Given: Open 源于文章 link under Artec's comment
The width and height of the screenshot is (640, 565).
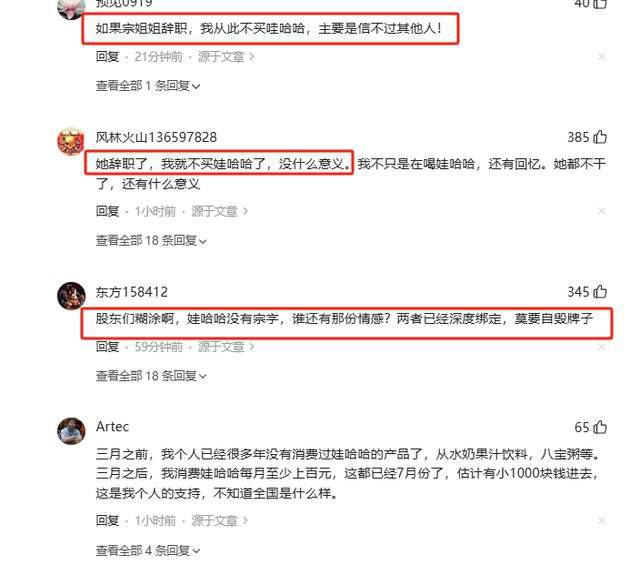Looking at the screenshot, I should 219,521.
